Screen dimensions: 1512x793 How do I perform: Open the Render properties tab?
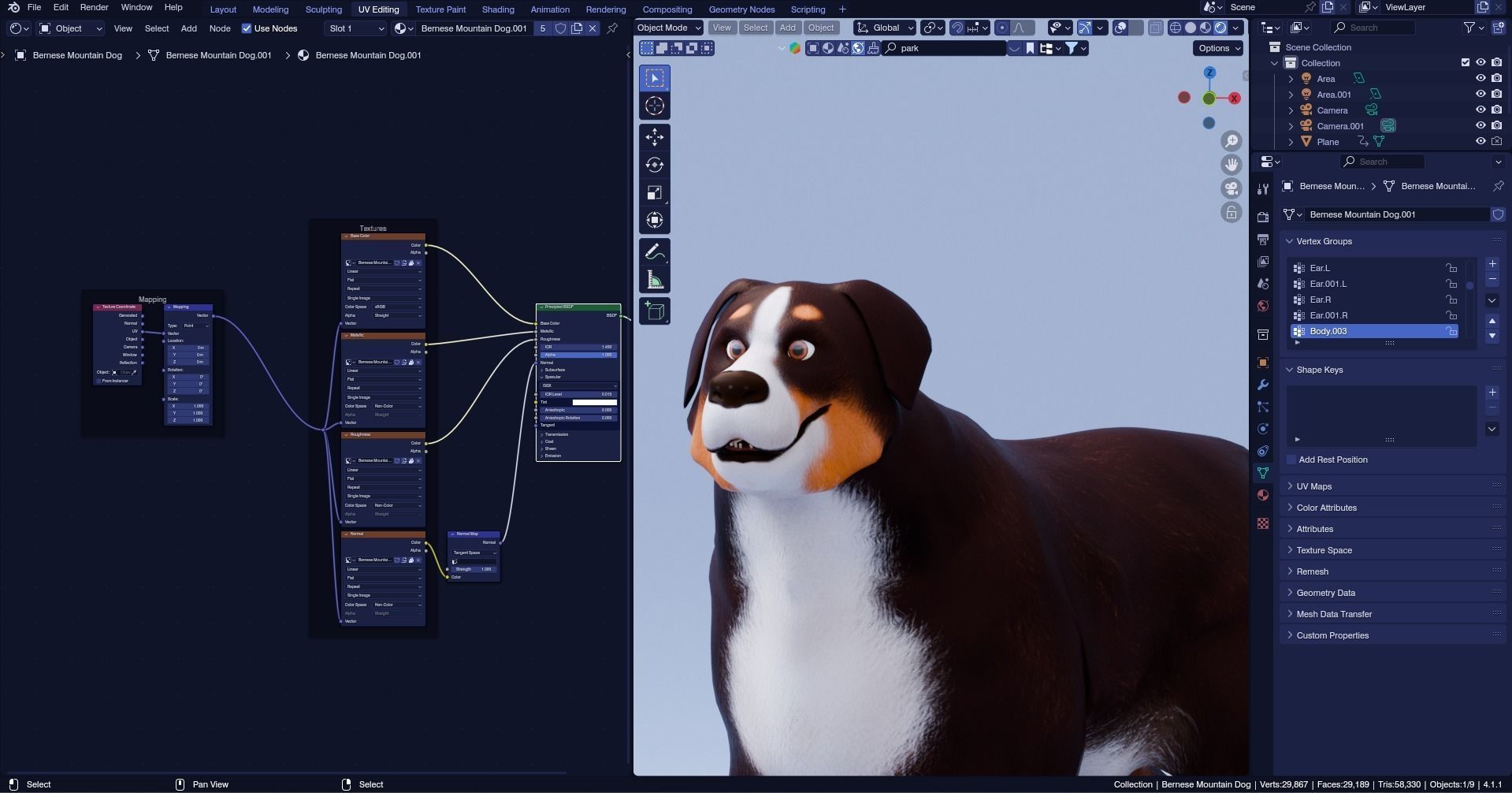coord(1263,218)
